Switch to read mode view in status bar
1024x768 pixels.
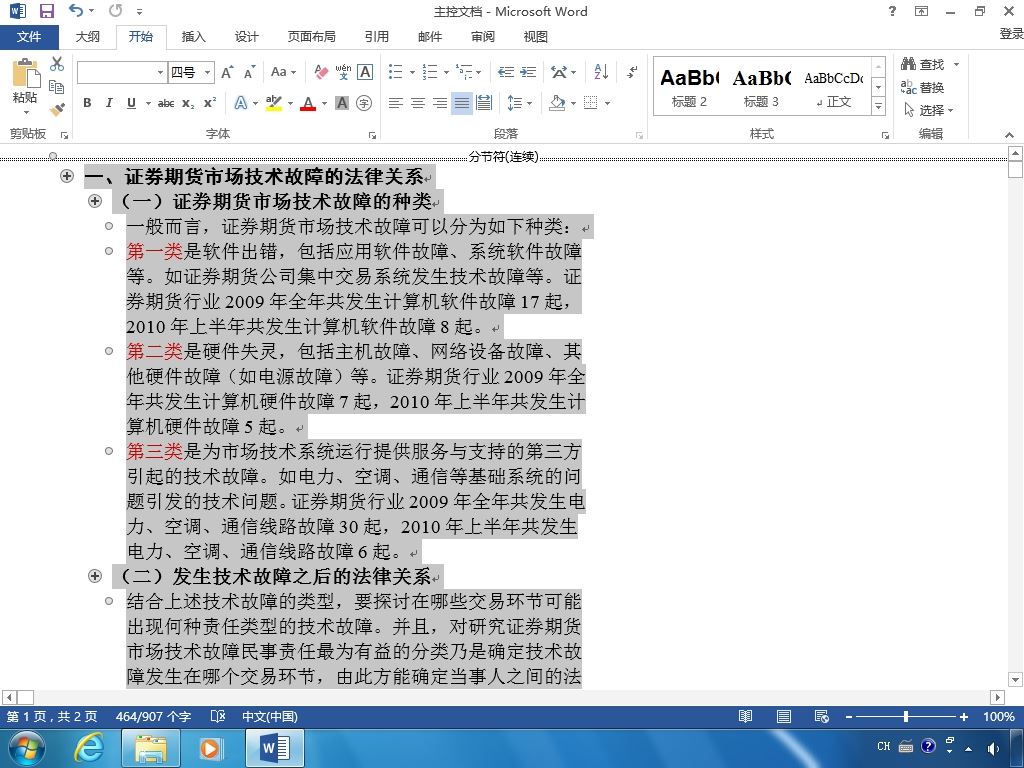745,716
